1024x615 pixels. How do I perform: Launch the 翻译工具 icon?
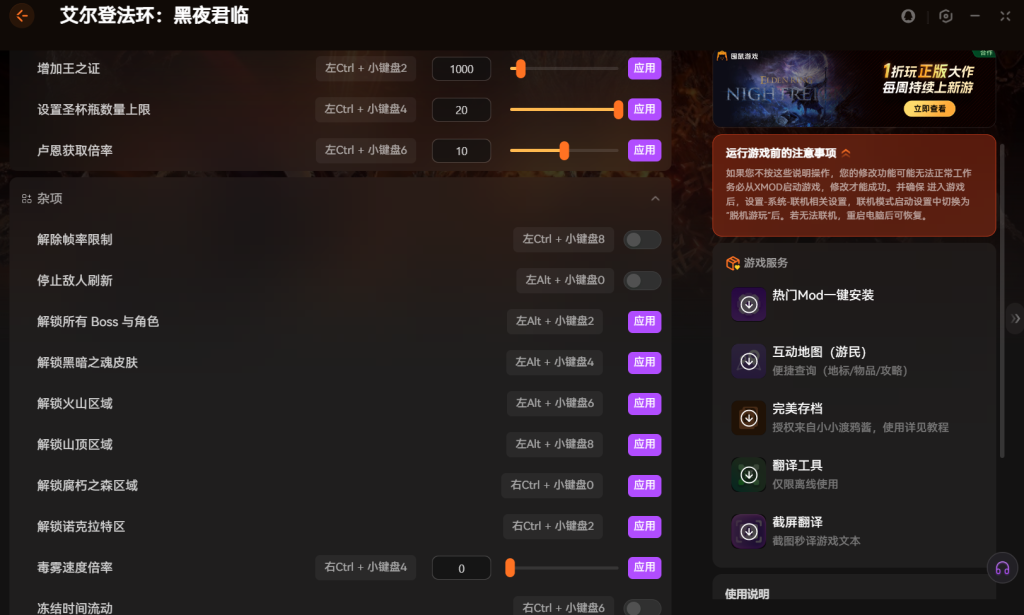pyautogui.click(x=748, y=475)
